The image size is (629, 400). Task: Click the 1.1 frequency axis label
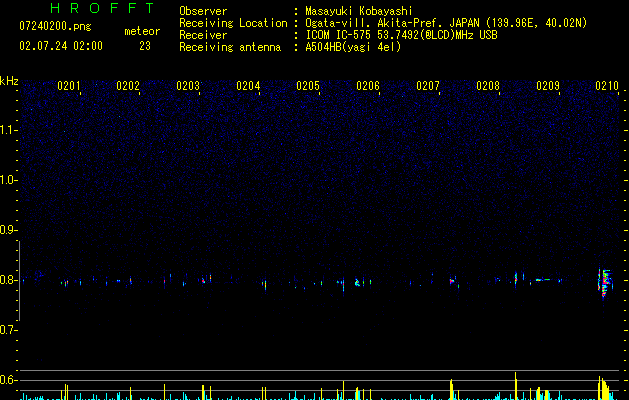(8, 130)
